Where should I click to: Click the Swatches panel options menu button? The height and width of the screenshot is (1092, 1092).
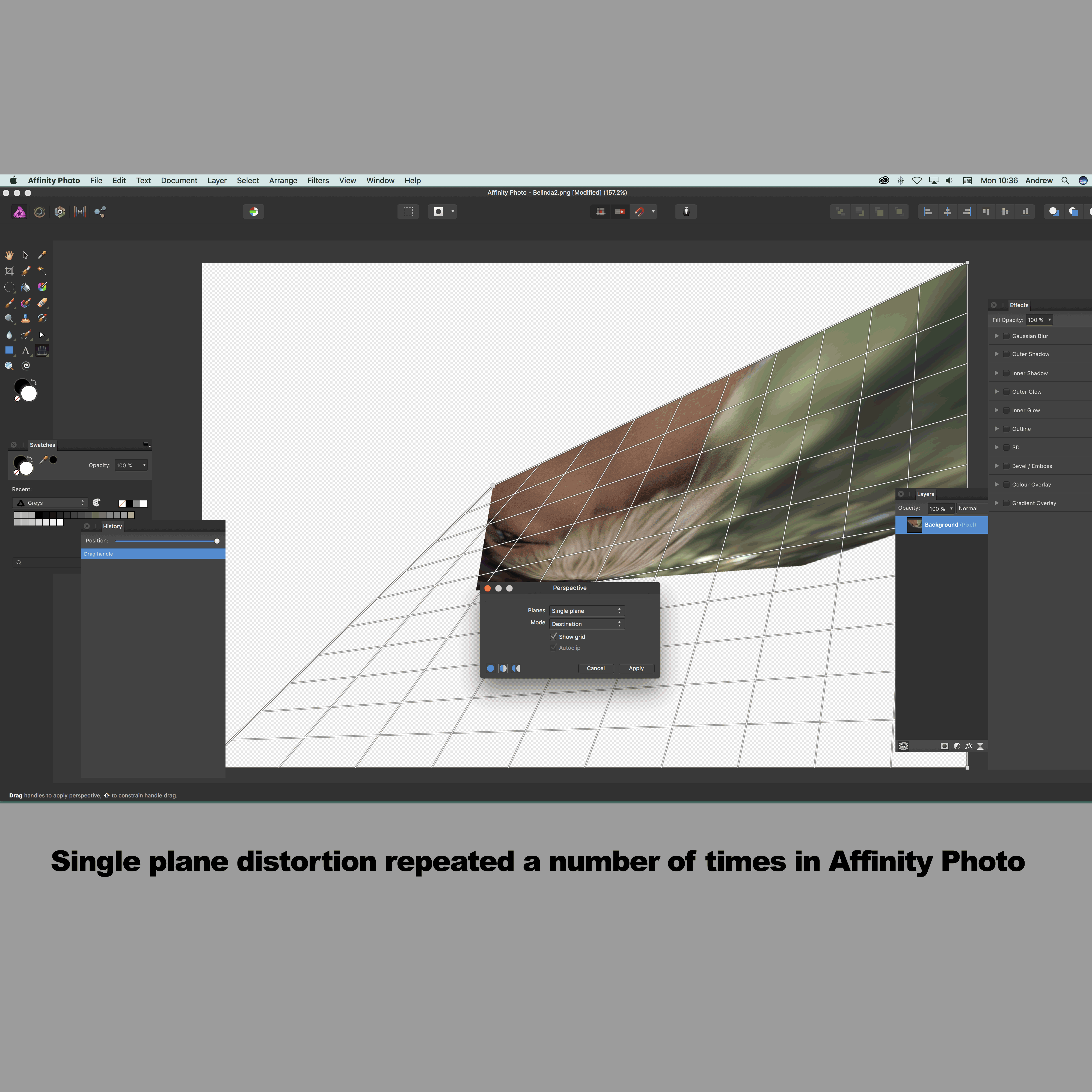click(x=146, y=445)
